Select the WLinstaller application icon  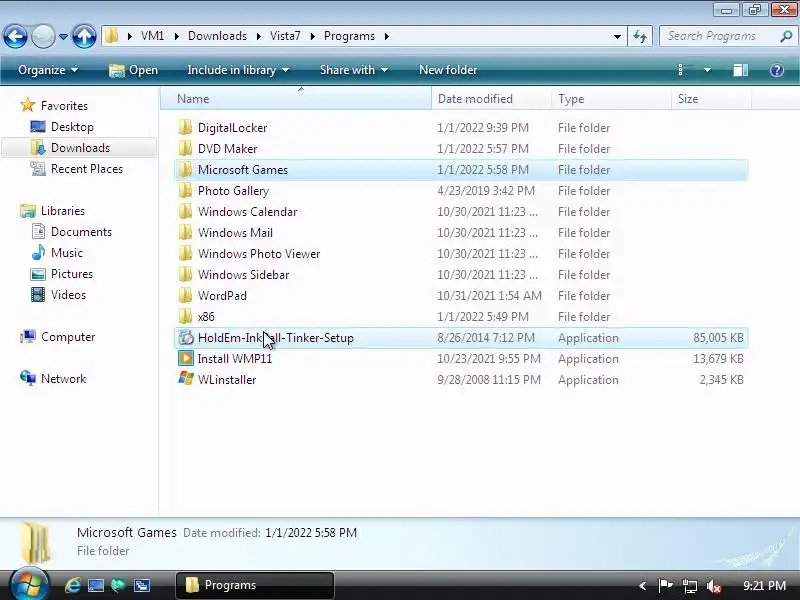click(x=186, y=379)
